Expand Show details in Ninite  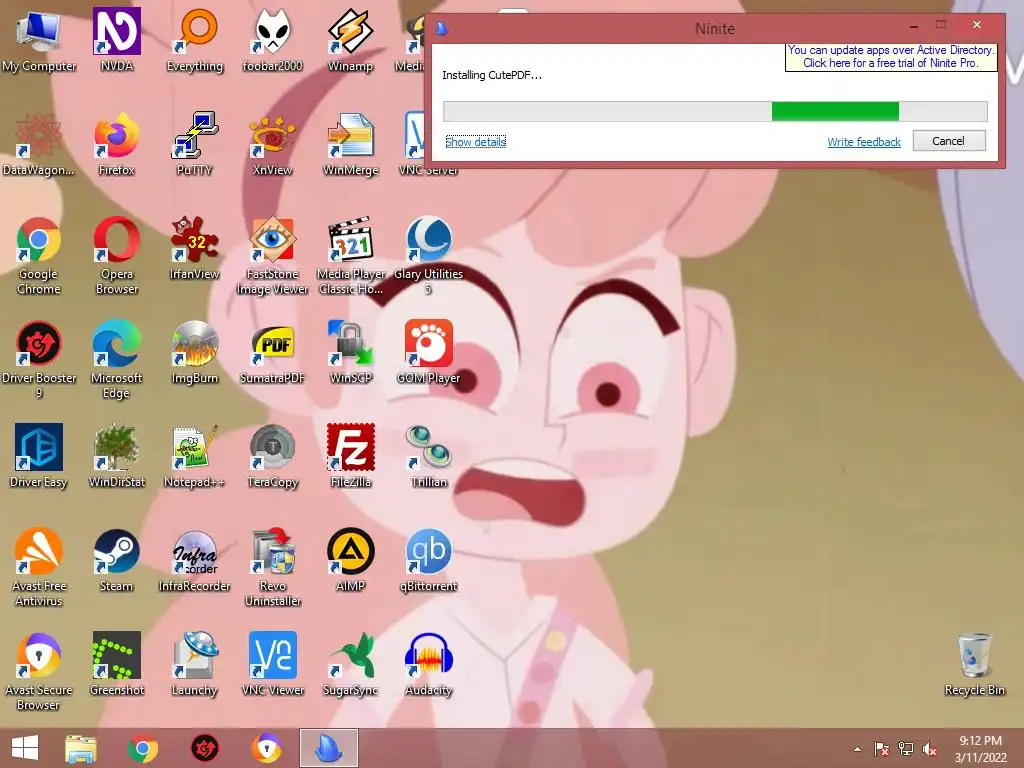click(475, 142)
